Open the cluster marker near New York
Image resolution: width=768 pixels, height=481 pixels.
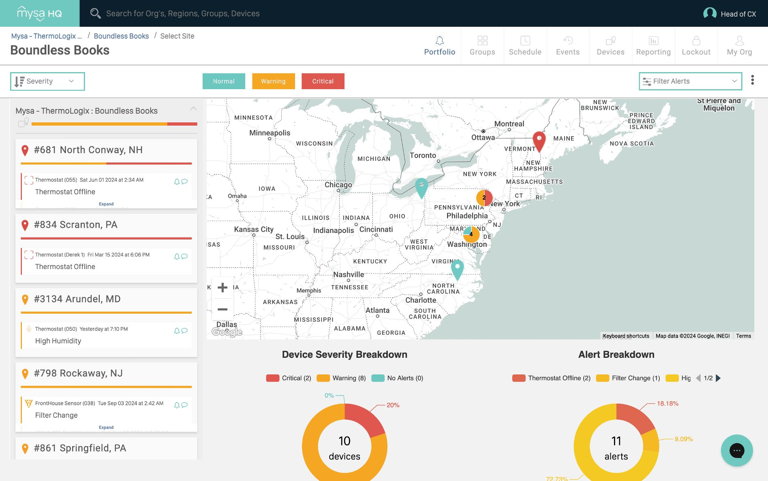[484, 197]
